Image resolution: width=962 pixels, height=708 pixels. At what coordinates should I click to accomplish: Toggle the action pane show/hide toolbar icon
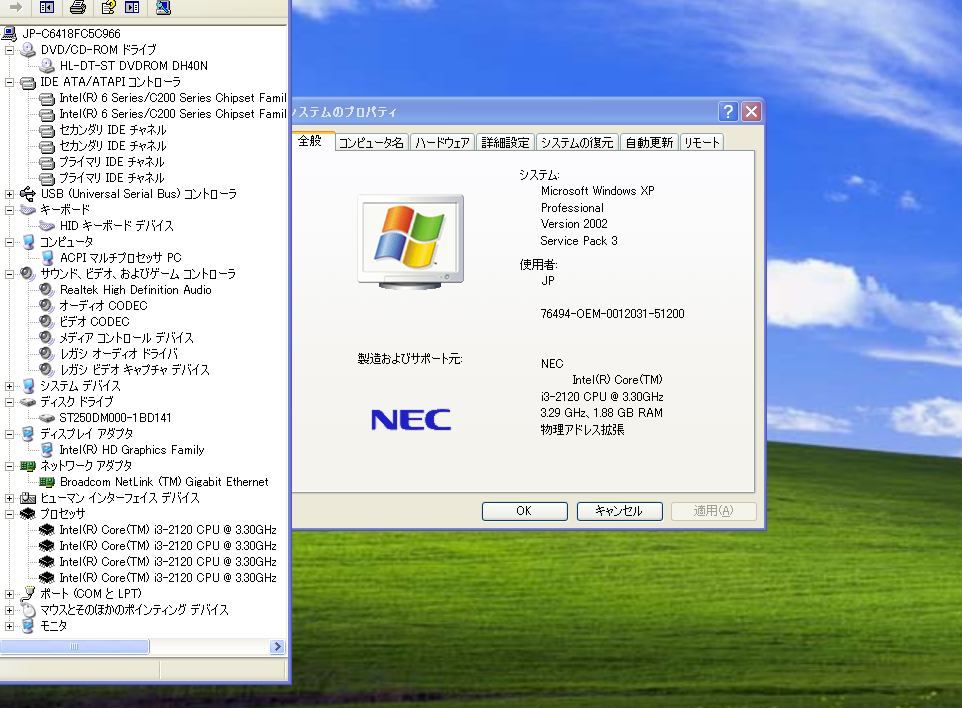click(x=132, y=7)
